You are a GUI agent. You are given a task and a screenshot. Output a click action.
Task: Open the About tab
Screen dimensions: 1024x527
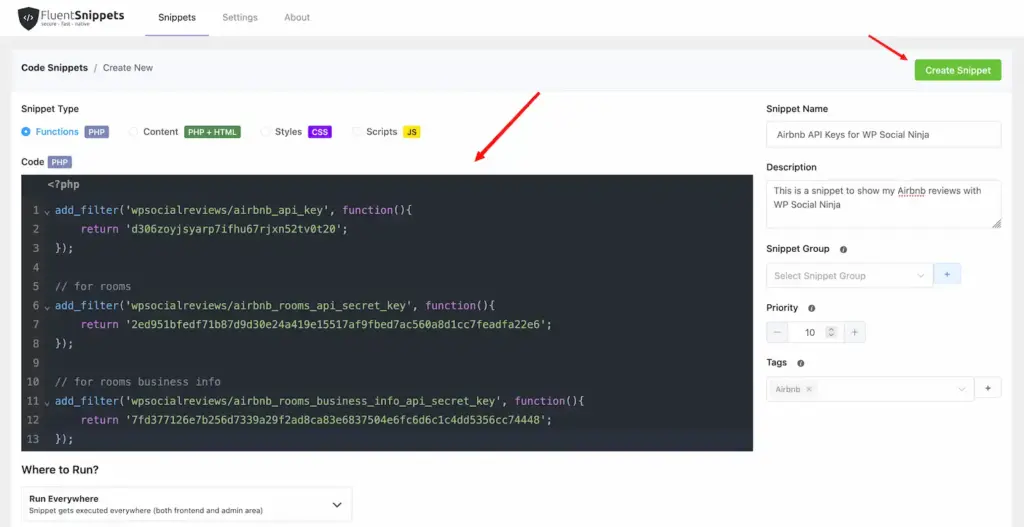click(x=297, y=18)
